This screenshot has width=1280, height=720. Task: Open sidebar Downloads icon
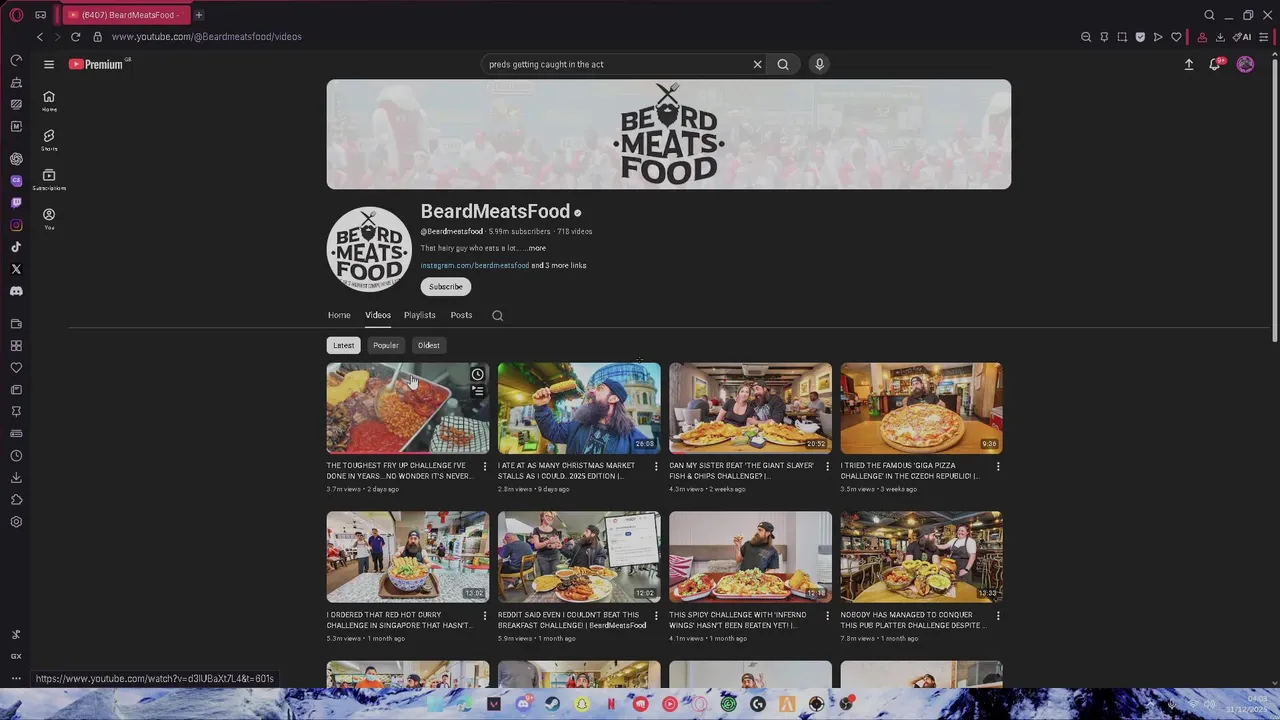16,478
